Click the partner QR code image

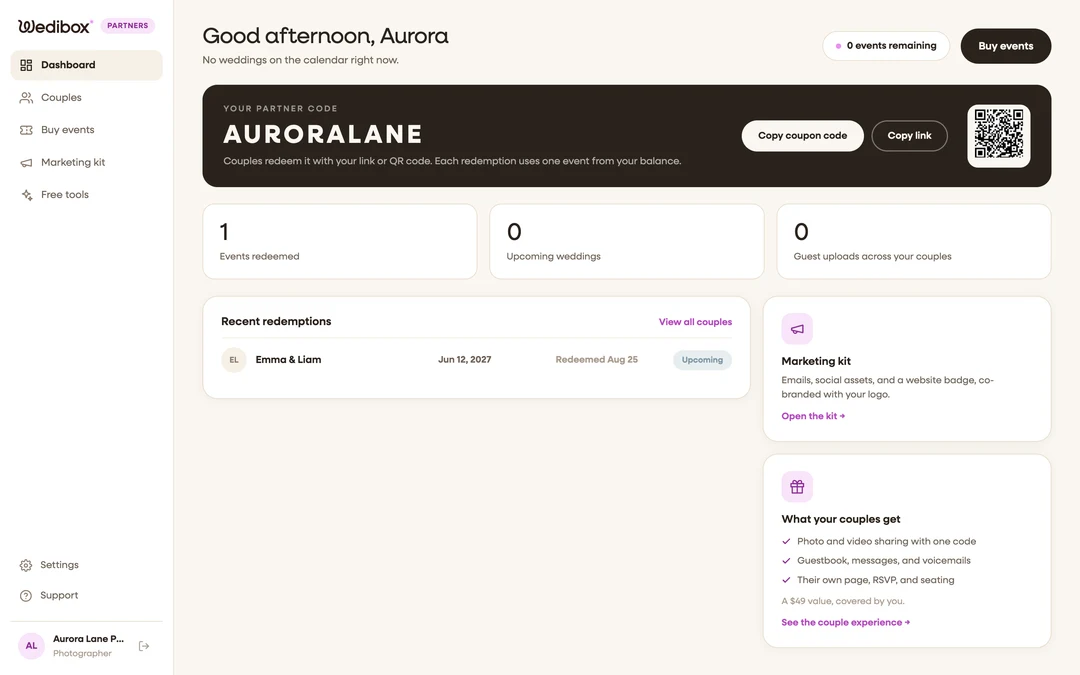point(998,136)
